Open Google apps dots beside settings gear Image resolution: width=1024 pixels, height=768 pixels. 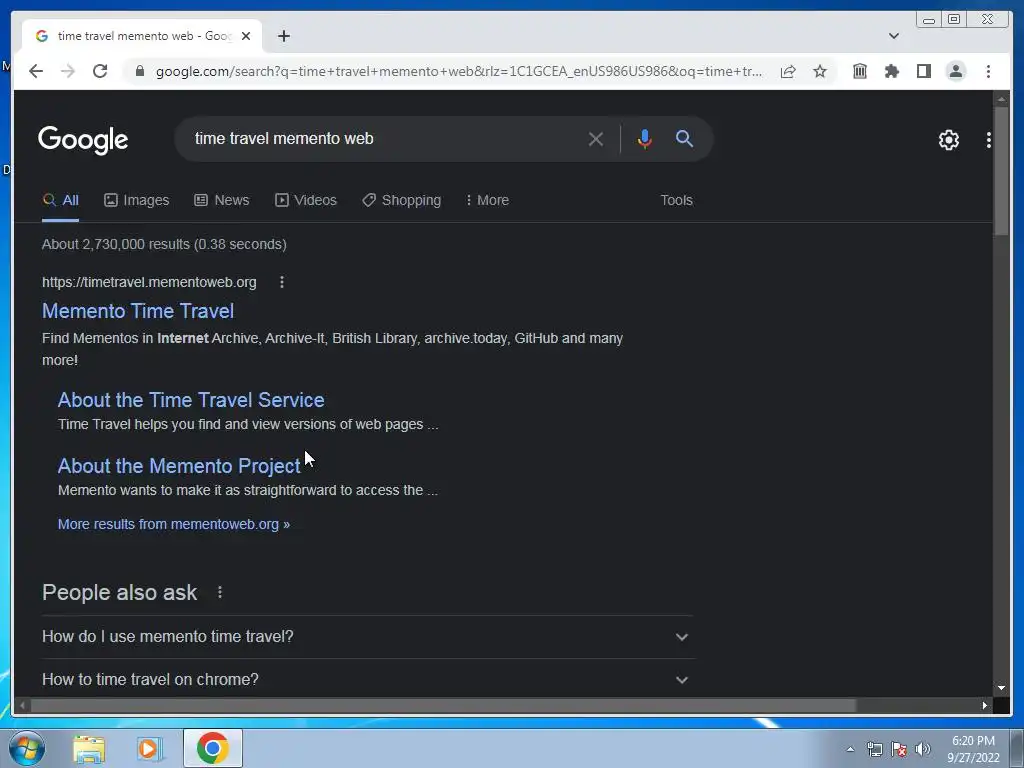pyautogui.click(x=989, y=140)
